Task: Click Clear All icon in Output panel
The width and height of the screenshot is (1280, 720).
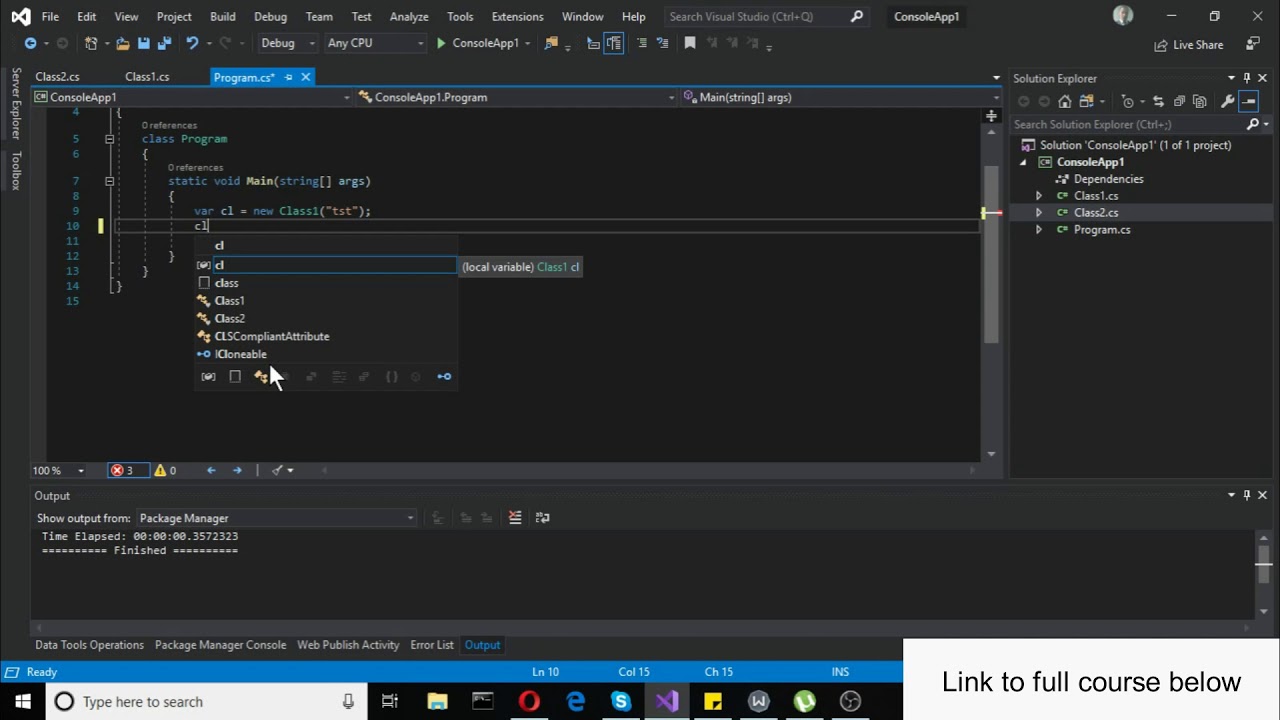Action: [515, 518]
